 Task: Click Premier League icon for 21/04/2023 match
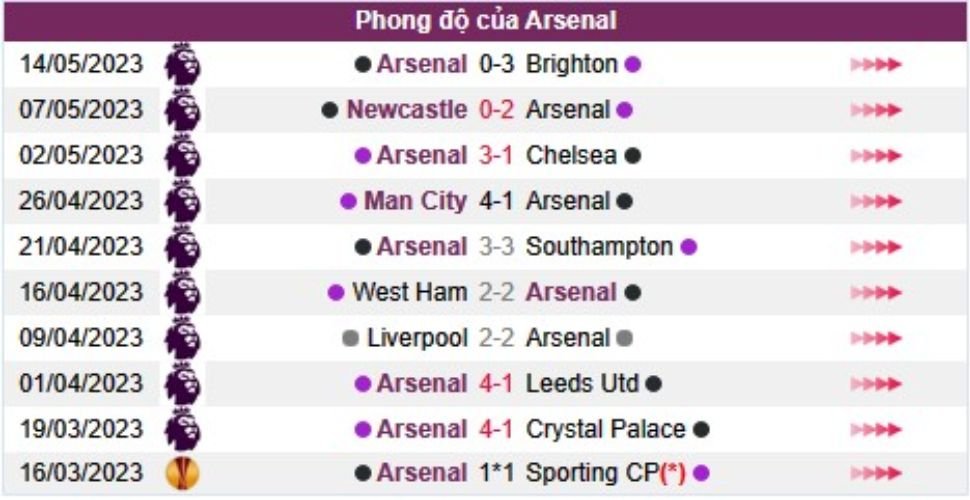[183, 246]
